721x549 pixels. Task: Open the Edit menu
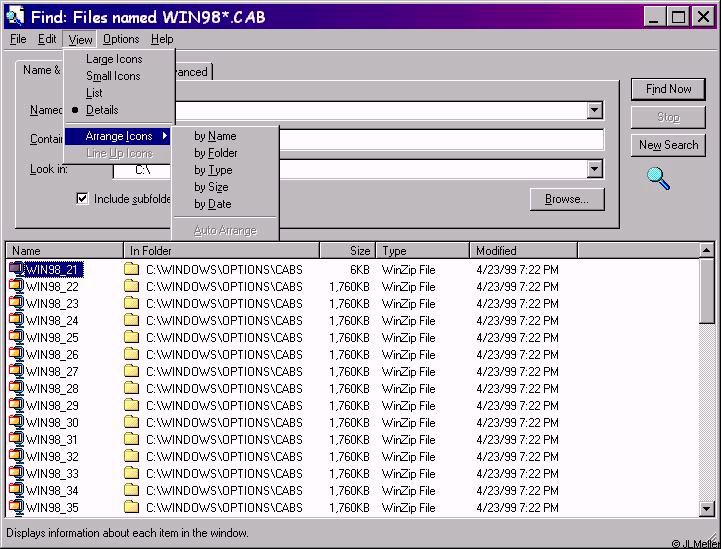[x=47, y=39]
